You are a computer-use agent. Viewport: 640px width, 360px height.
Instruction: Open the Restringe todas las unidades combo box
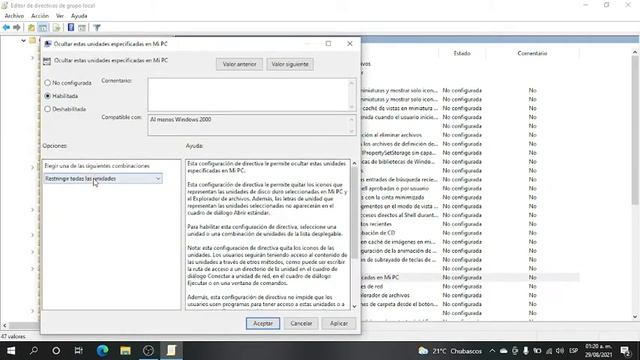[x=103, y=179]
